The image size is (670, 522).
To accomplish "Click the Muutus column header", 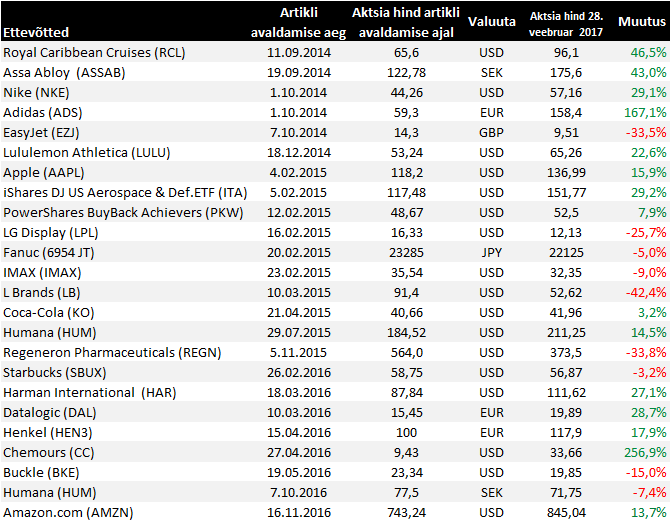I will click(642, 21).
